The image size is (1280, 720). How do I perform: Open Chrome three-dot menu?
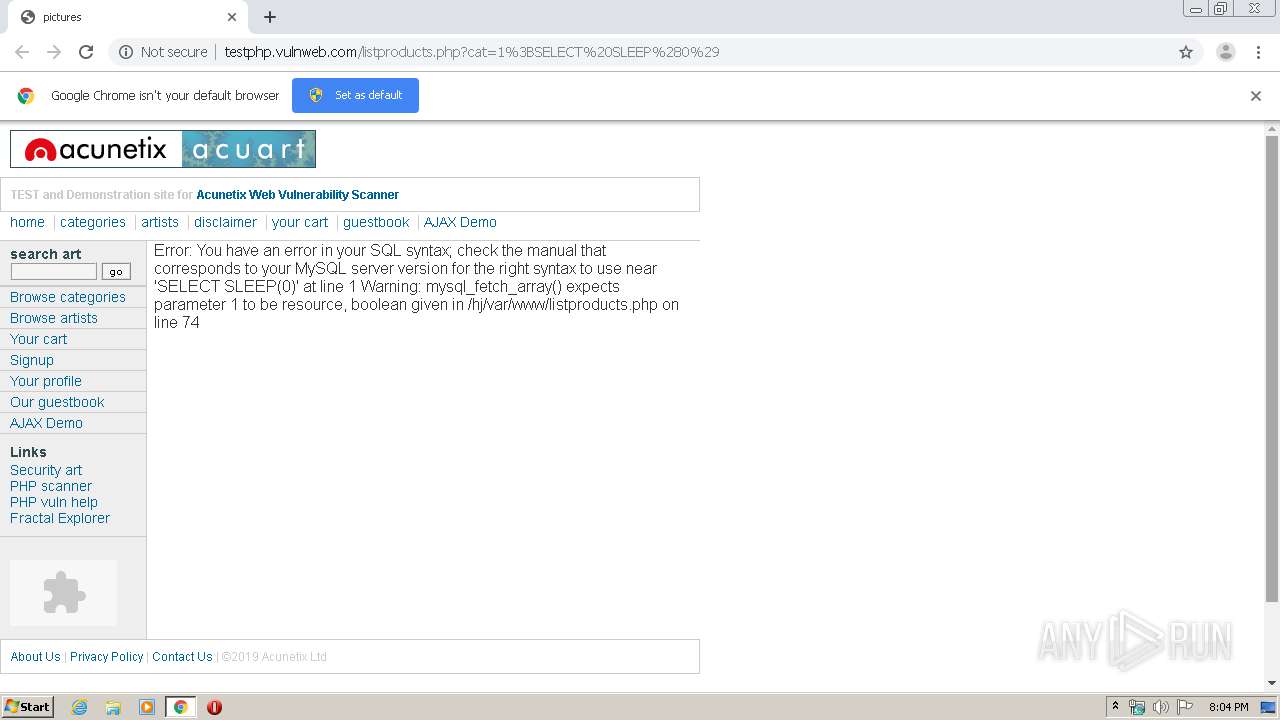coord(1258,52)
